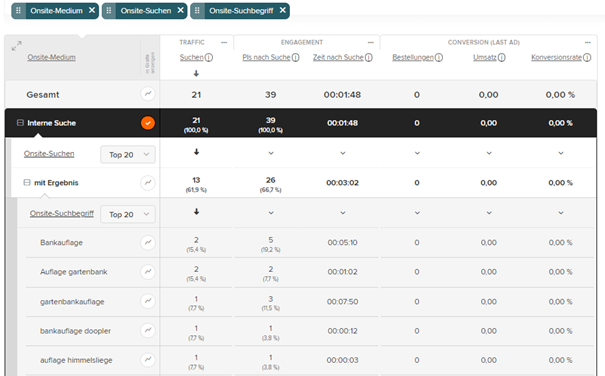This screenshot has width=605, height=376.
Task: Open info icon next to Zeit nach Suche
Action: tap(369, 58)
